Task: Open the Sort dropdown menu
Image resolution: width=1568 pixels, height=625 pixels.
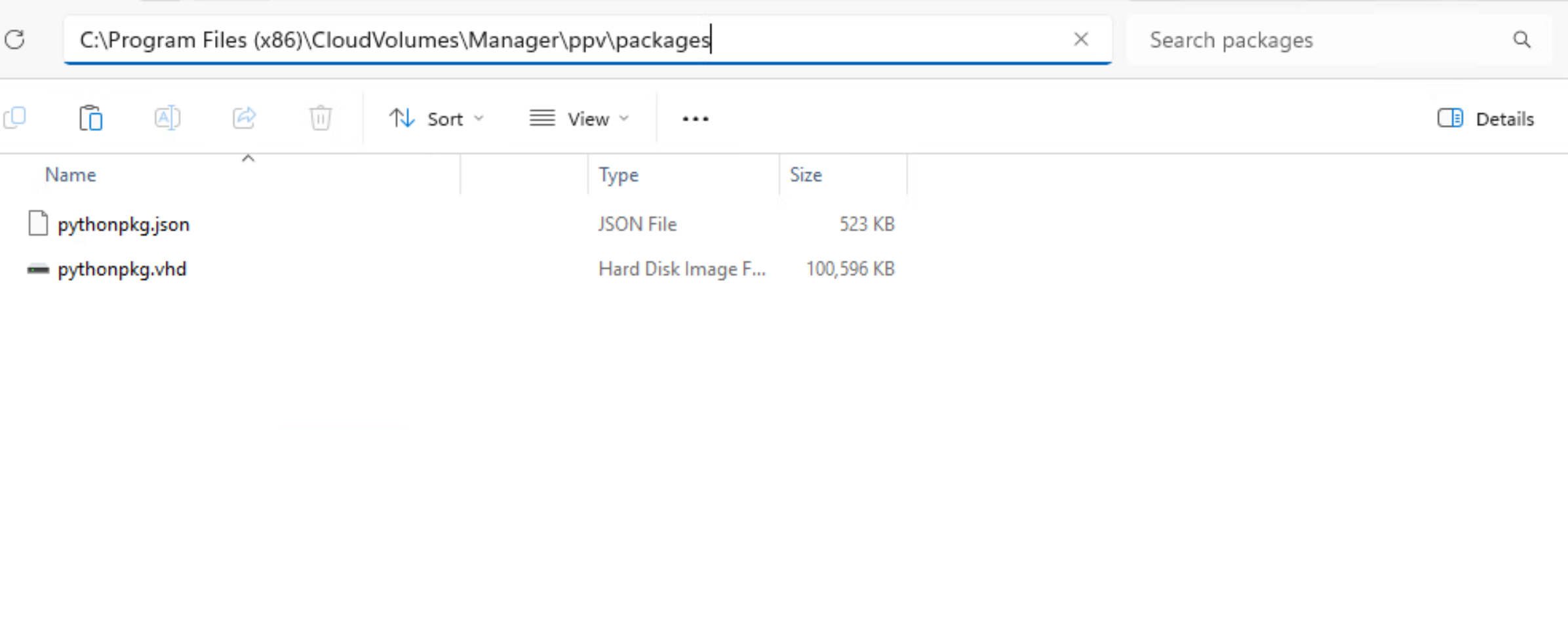Action: 436,119
